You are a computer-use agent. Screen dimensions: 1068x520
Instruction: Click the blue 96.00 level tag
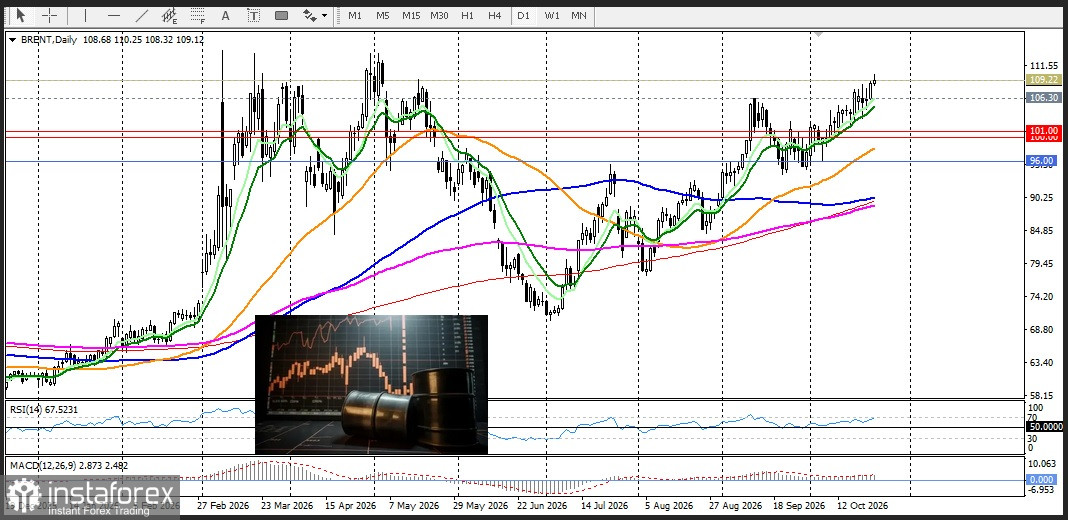coord(1043,161)
